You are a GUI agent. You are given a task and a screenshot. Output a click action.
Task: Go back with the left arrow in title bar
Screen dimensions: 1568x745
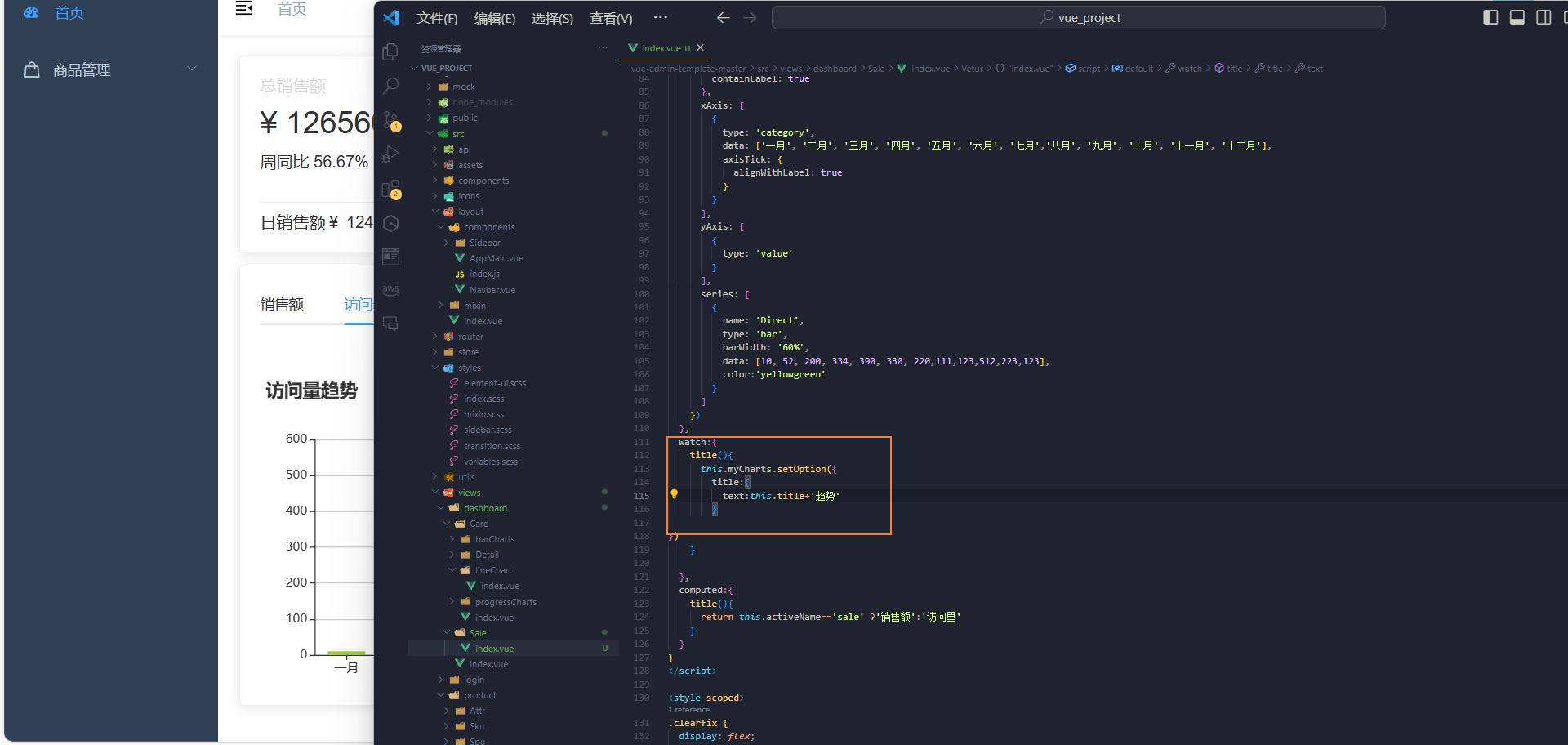[x=723, y=18]
